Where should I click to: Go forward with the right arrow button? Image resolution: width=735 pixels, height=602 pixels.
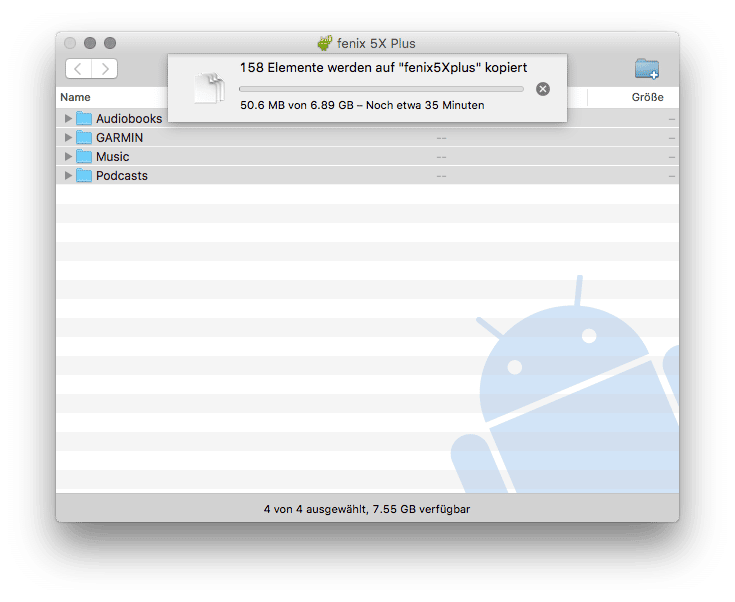[105, 69]
